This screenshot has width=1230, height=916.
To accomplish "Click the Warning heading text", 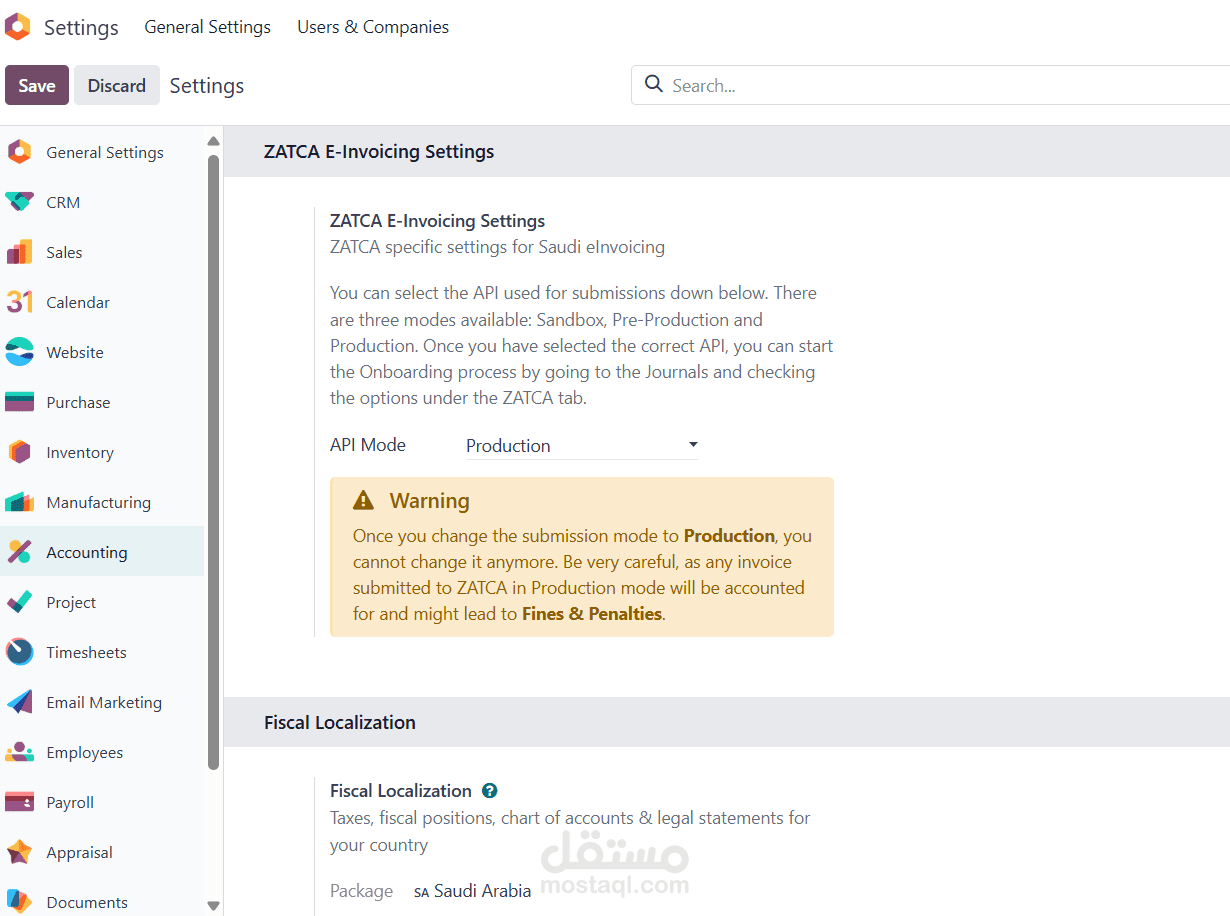I will pos(429,500).
